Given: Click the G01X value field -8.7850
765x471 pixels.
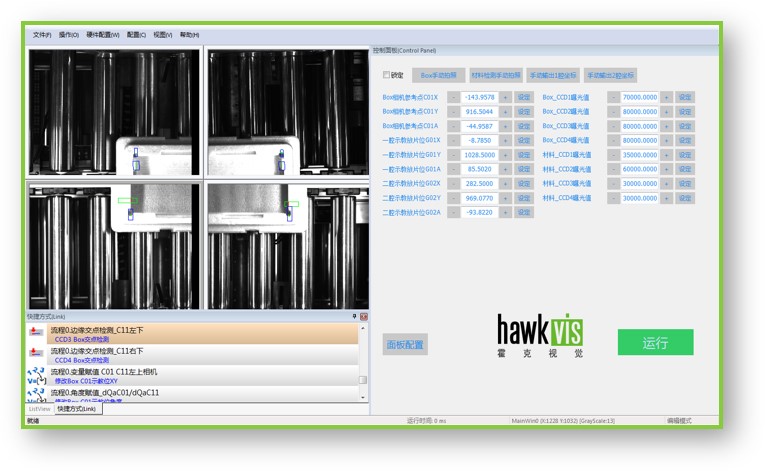Looking at the screenshot, I should [480, 140].
